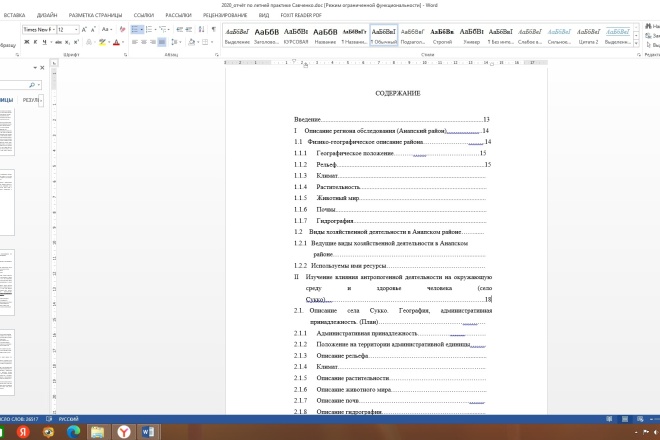The width and height of the screenshot is (660, 440).
Task: Toggle bulleted list
Action: 135,29
